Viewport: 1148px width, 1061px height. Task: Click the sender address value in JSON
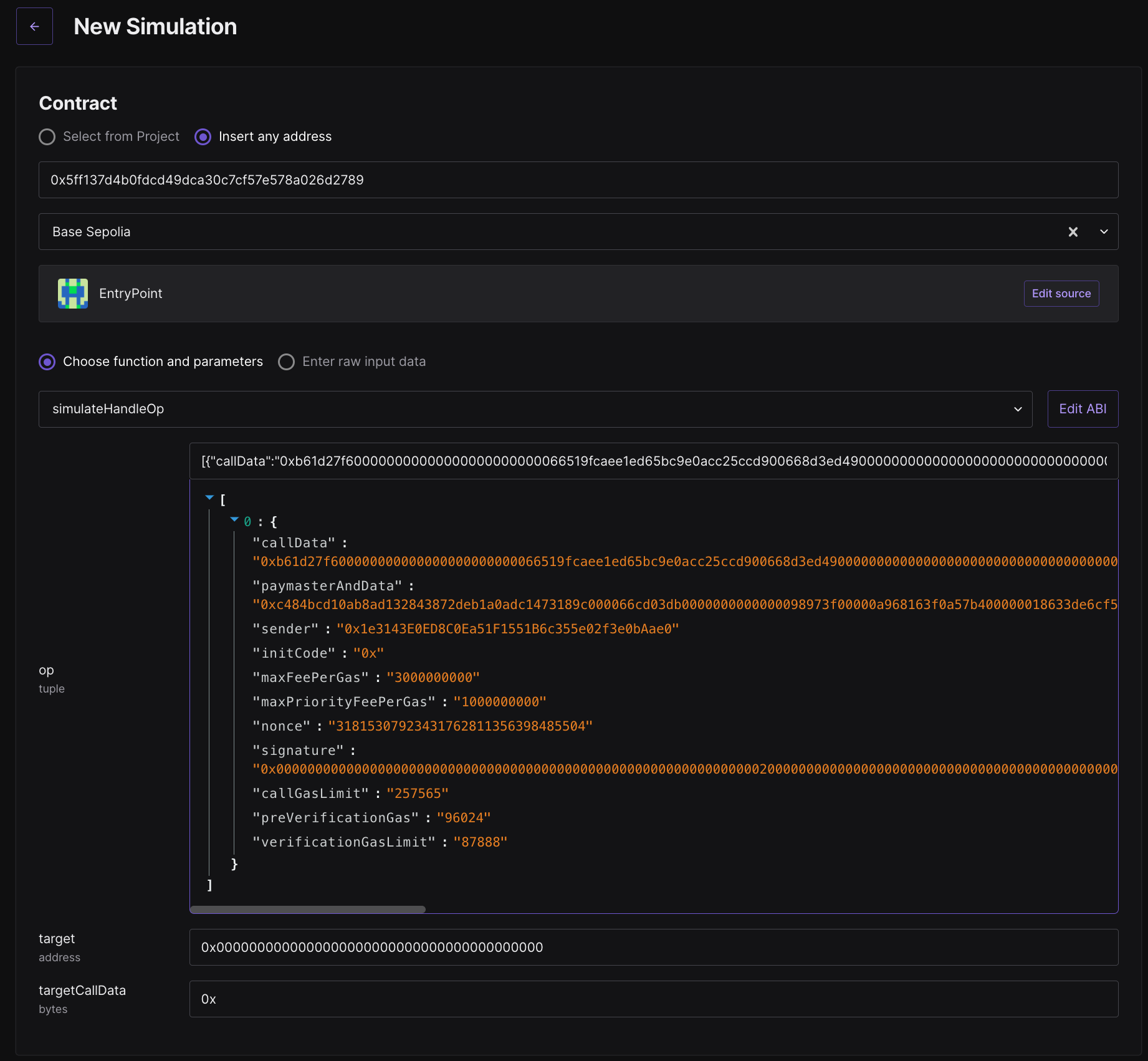507,629
